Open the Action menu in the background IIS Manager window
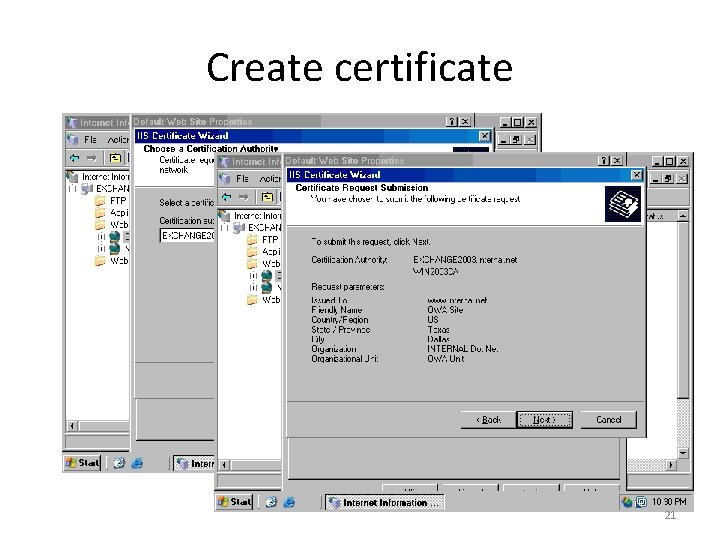Image resolution: width=720 pixels, height=540 pixels. (118, 140)
